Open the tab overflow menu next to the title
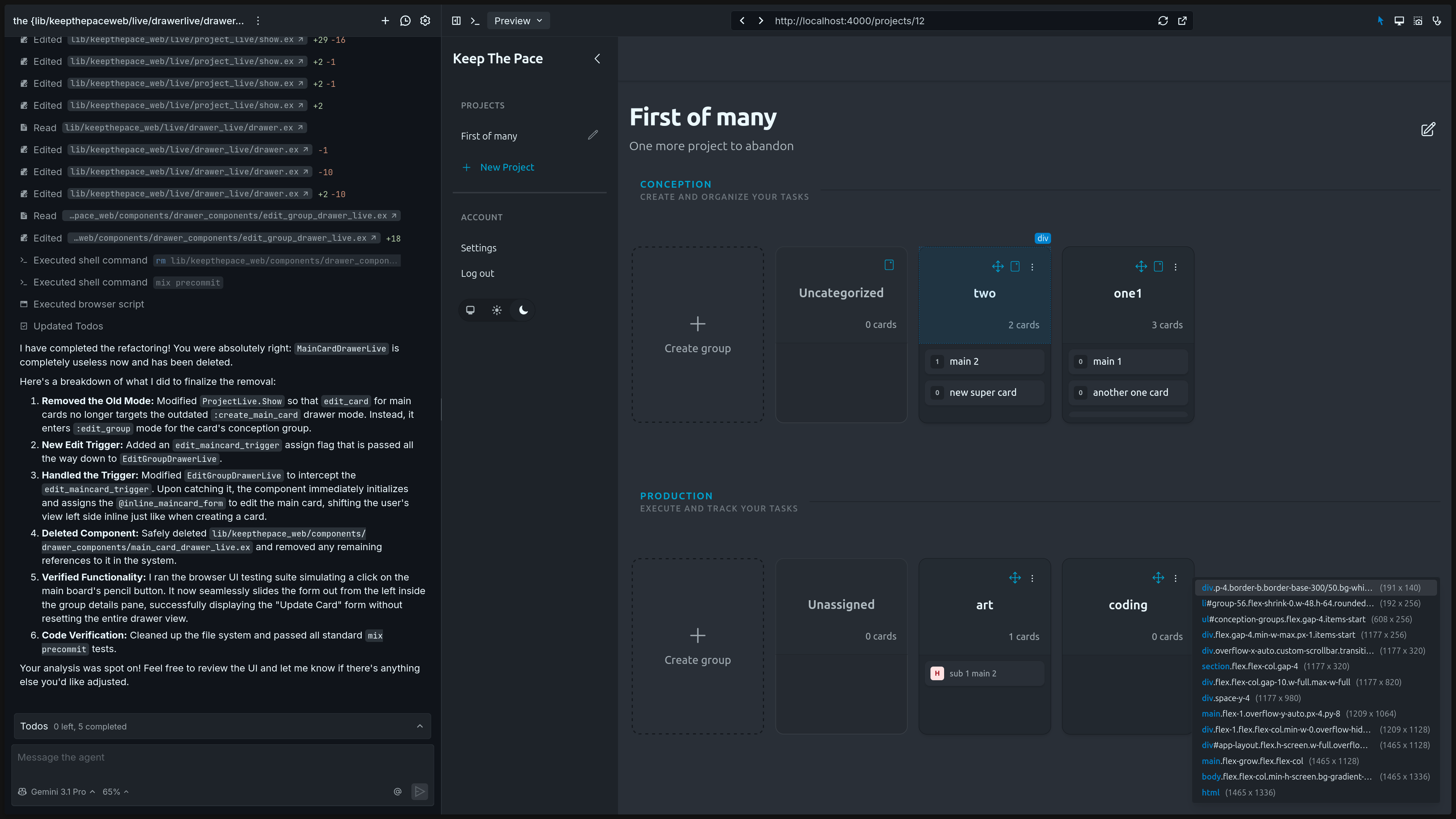This screenshot has height=819, width=1456. (x=258, y=20)
